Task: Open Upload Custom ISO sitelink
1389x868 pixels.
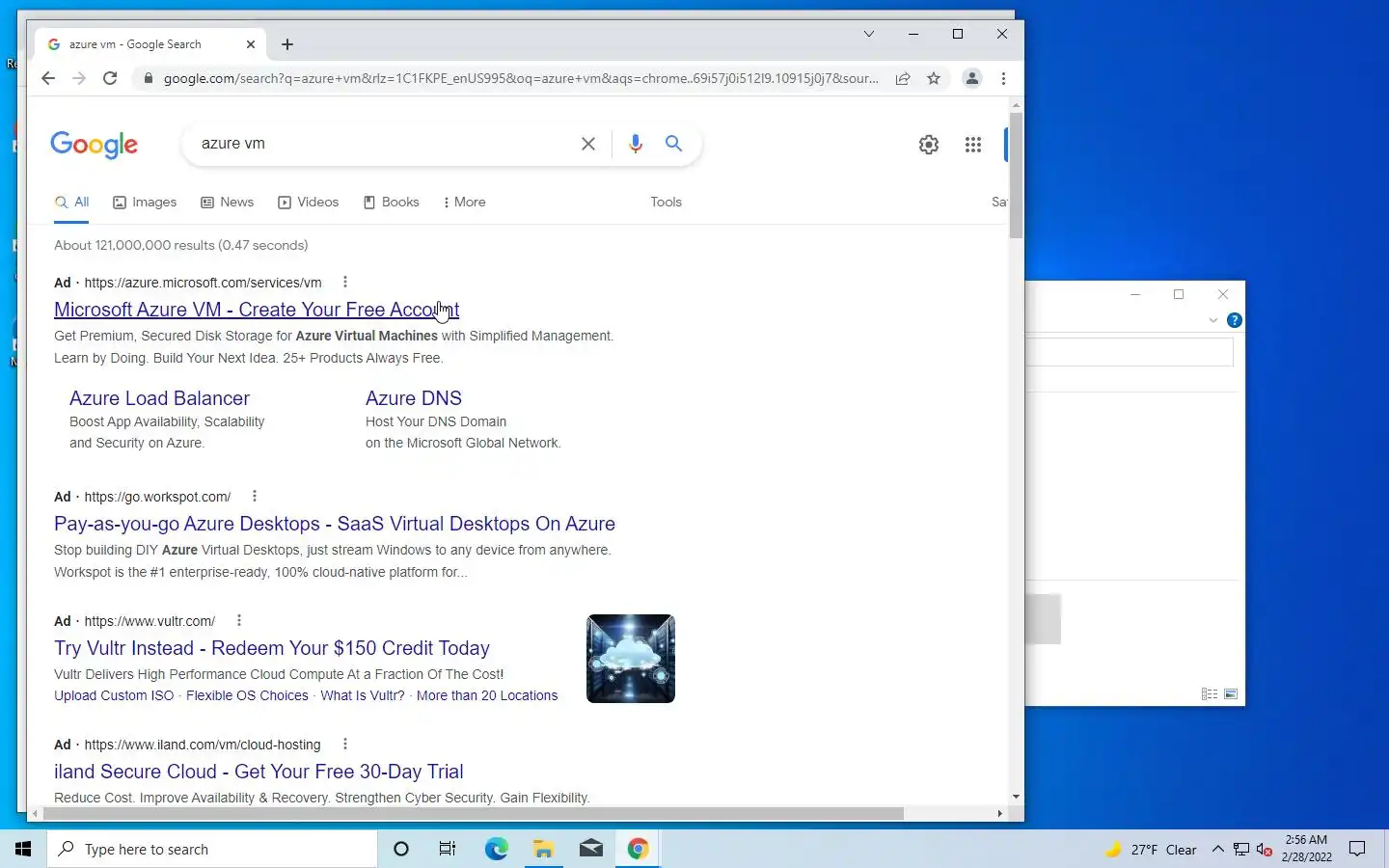Action: point(114,695)
